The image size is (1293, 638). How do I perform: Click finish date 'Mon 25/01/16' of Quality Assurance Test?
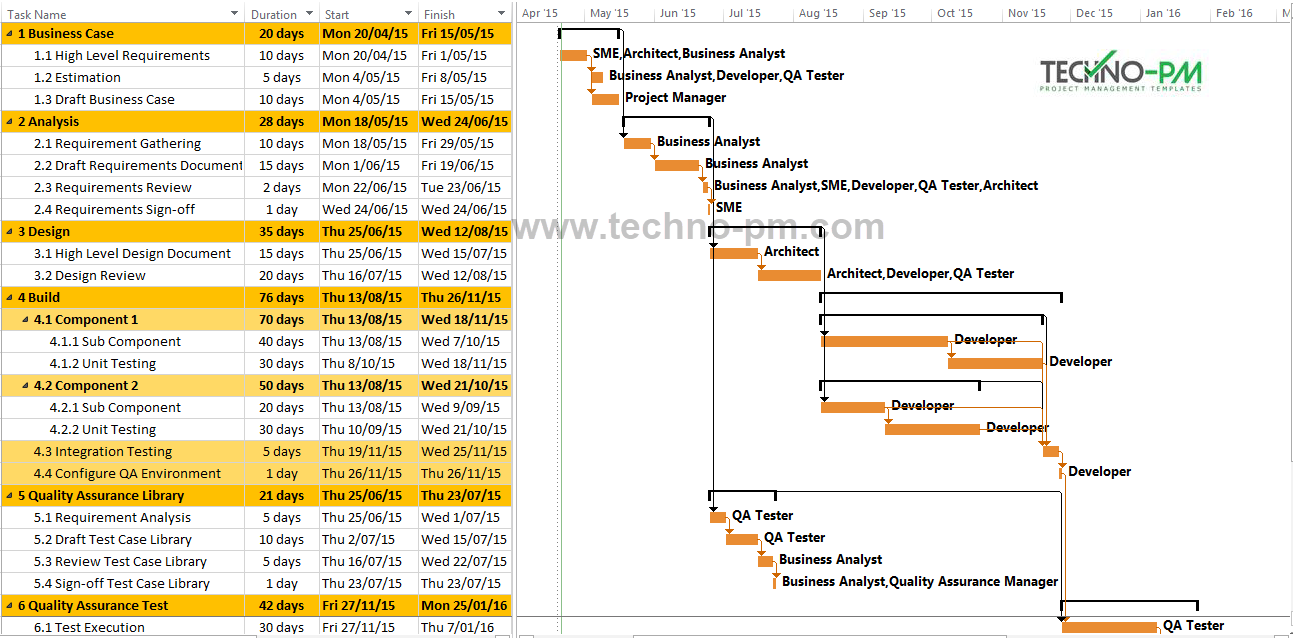click(x=465, y=606)
